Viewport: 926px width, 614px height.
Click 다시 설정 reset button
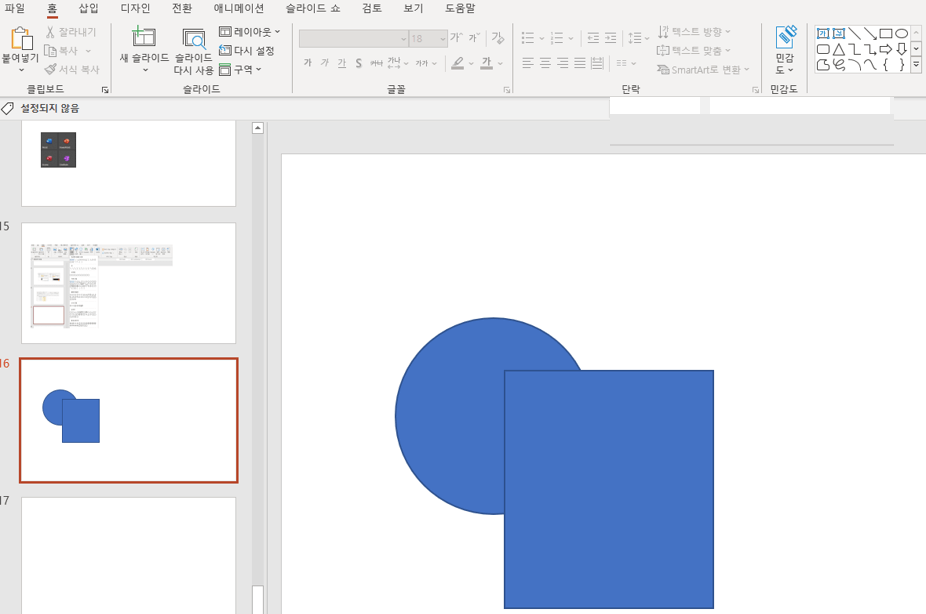pos(246,51)
